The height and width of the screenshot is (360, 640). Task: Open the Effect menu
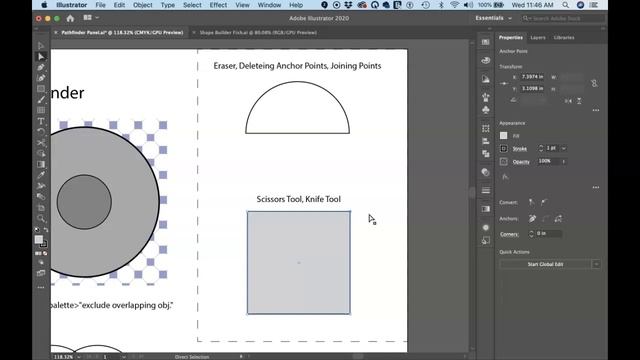pos(218,5)
